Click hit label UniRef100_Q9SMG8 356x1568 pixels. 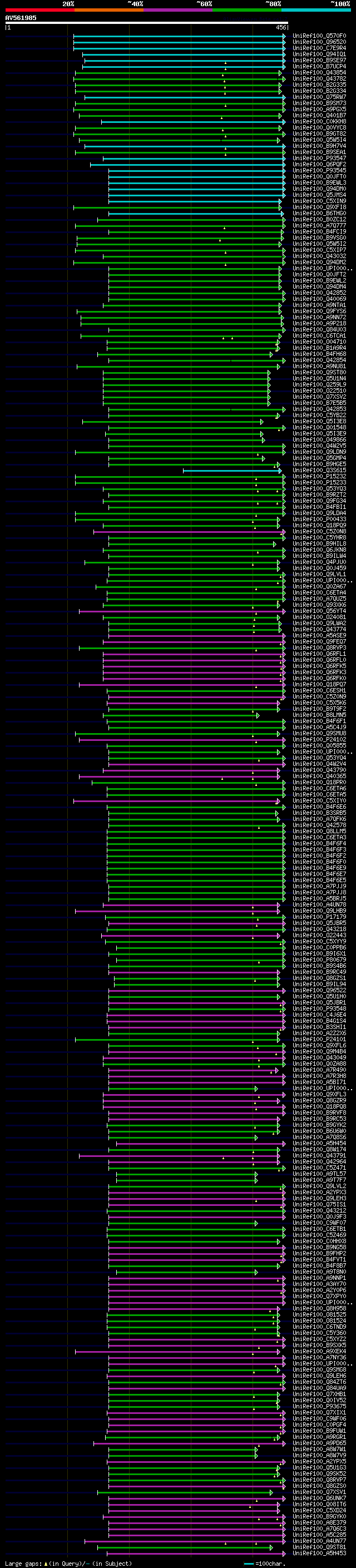coord(319,1369)
